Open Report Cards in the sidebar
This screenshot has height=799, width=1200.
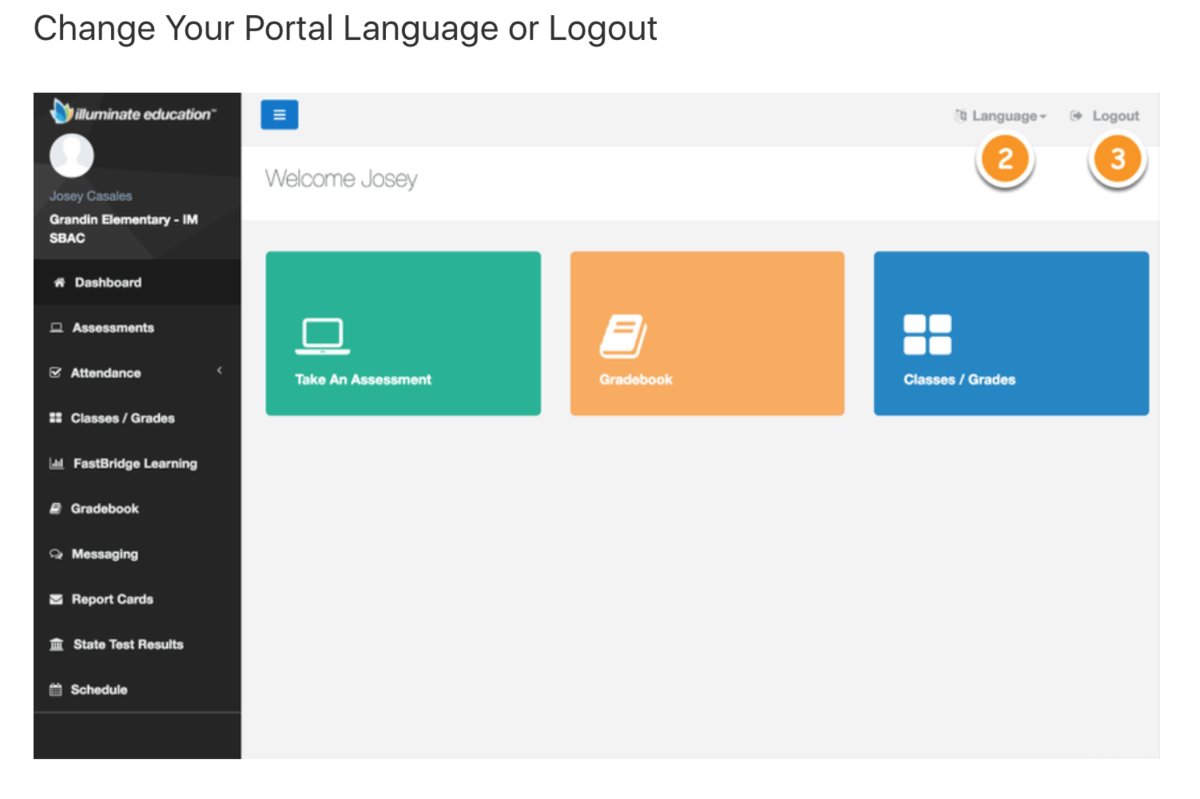137,599
